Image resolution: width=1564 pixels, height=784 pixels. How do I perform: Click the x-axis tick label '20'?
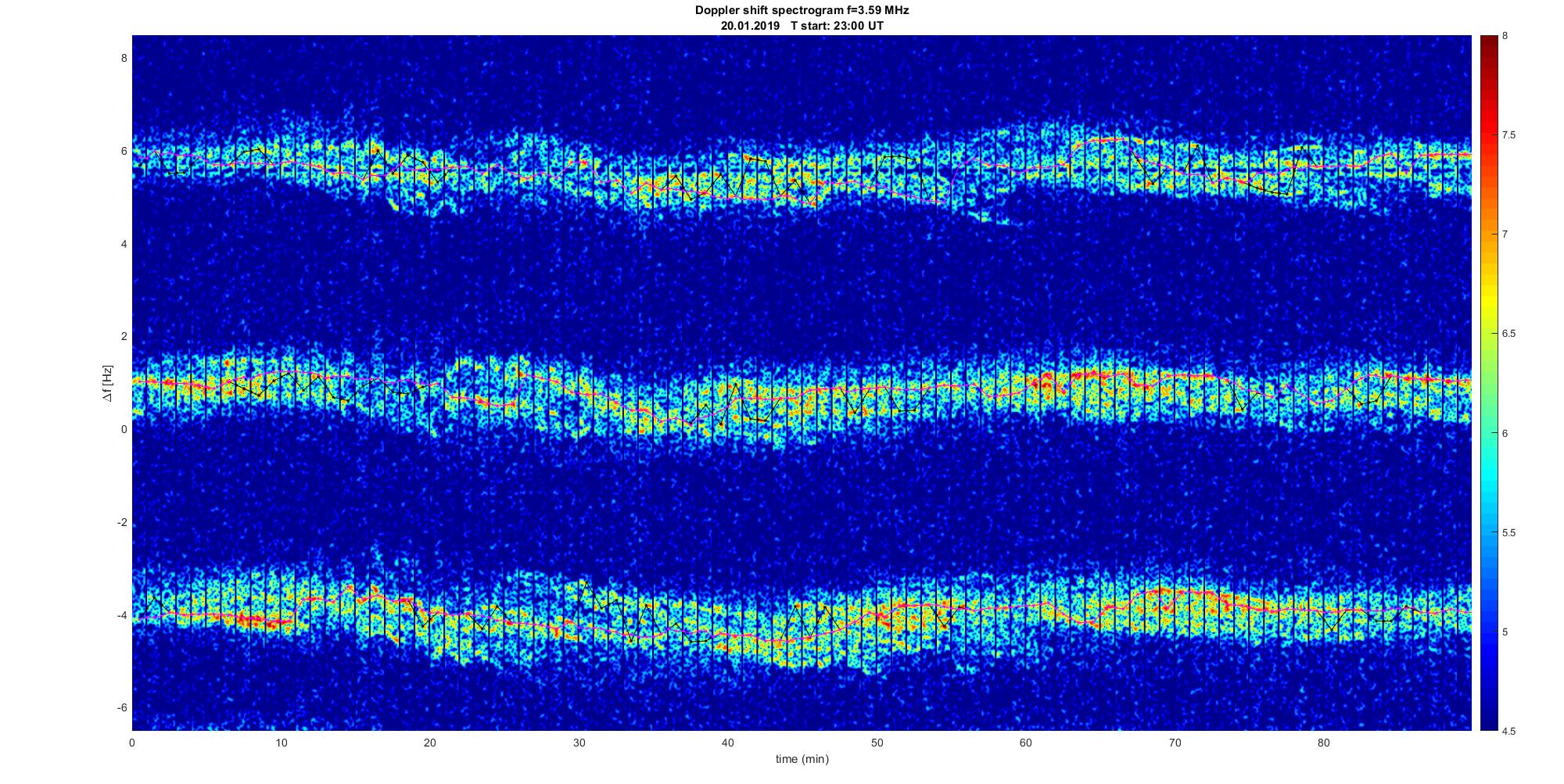click(430, 743)
